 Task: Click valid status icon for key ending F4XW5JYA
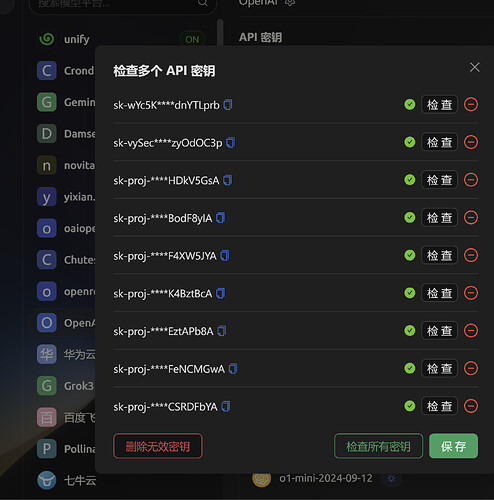410,255
